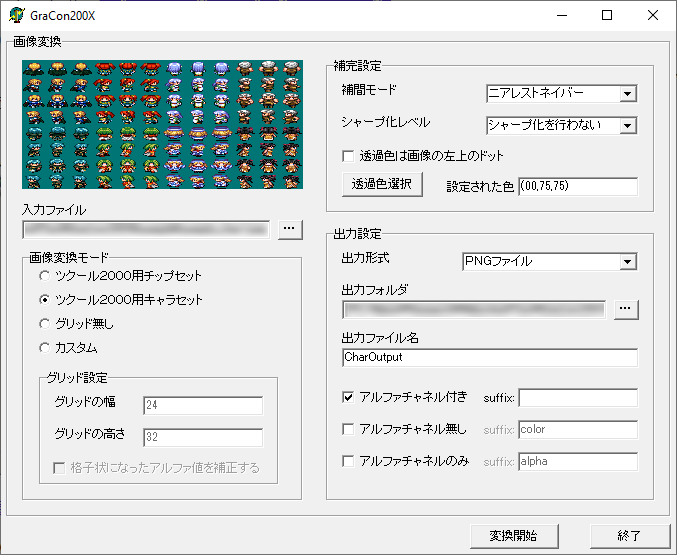The width and height of the screenshot is (677, 555).
Task: Click the 終了 button to exit
Action: (629, 535)
